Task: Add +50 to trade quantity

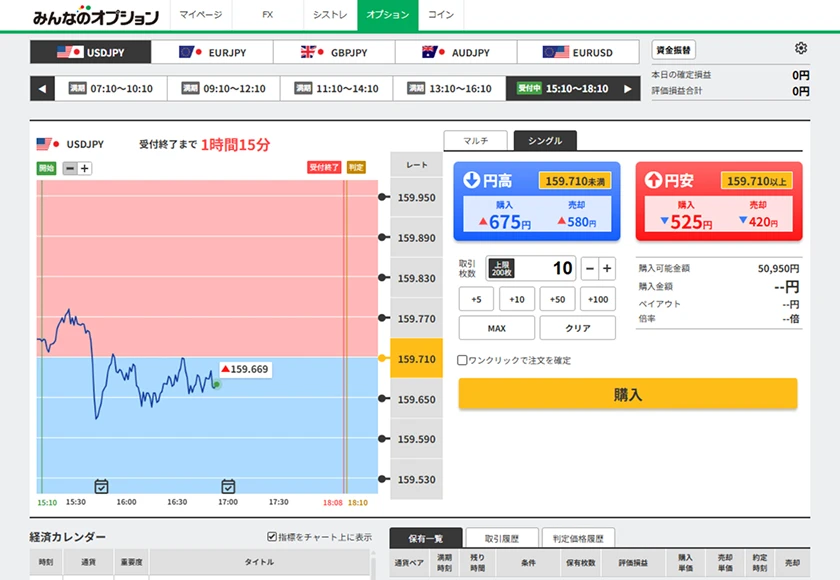Action: 557,299
